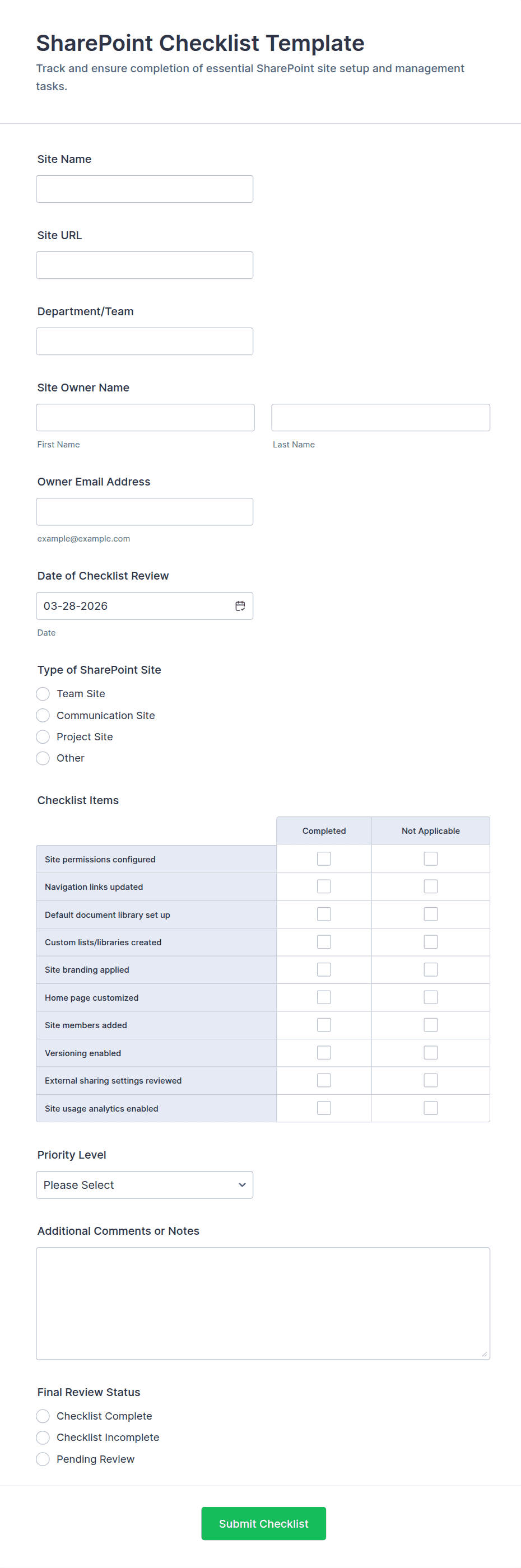Check Completed for Site usage analytics enabled

(x=324, y=1108)
